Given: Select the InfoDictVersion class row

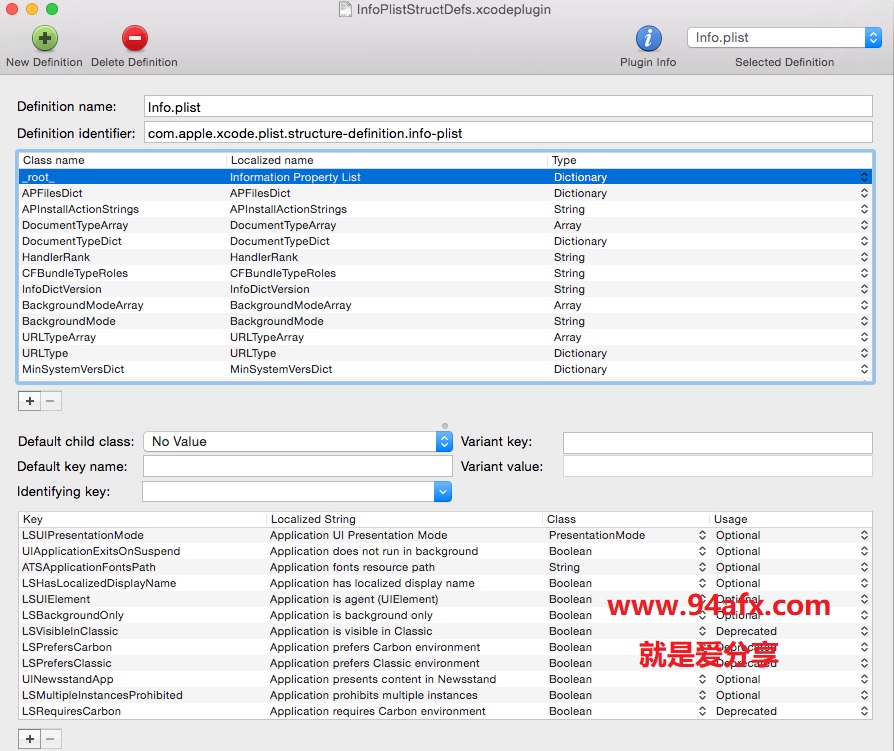Looking at the screenshot, I should click(445, 289).
